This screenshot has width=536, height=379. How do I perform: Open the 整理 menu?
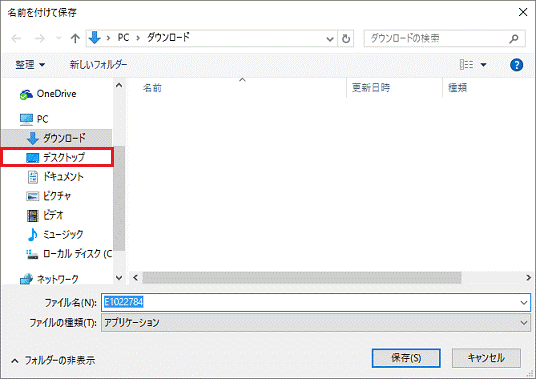click(30, 64)
